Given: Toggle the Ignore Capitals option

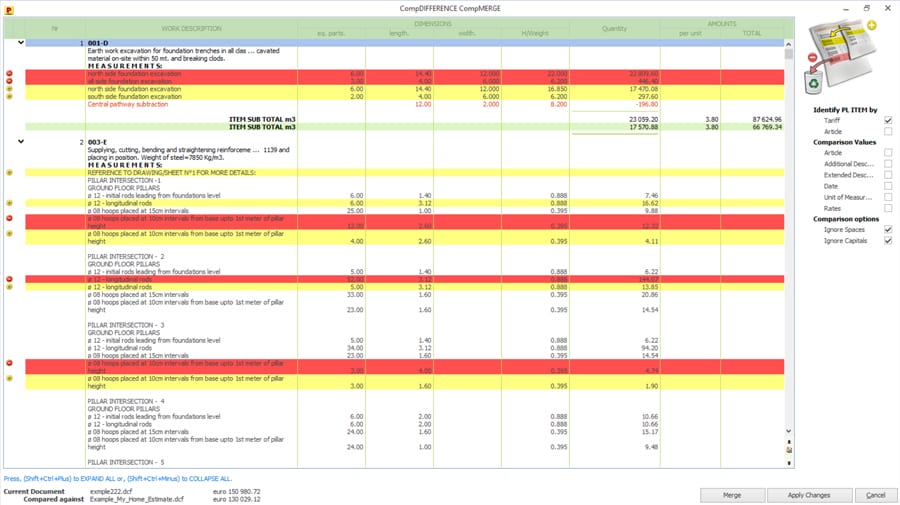Looking at the screenshot, I should click(x=888, y=241).
